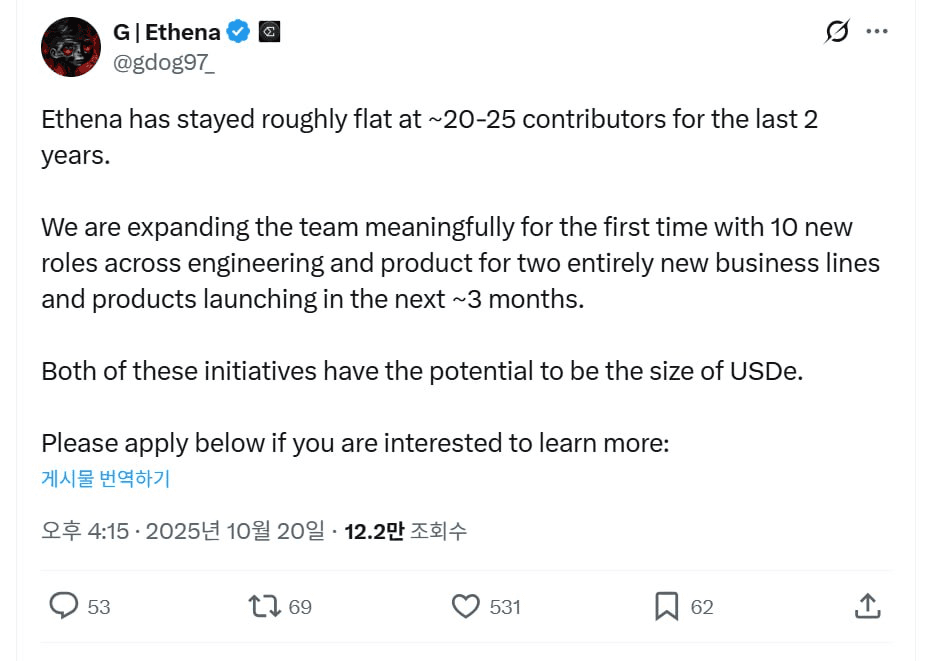Click the repost count 69

click(300, 607)
